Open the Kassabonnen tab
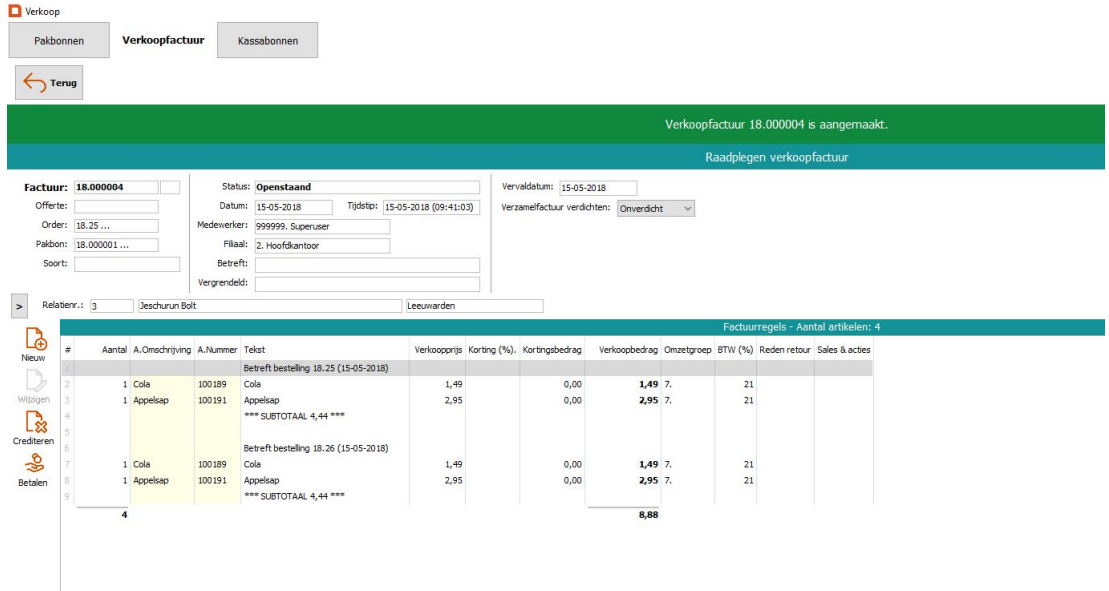This screenshot has height=591, width=1109. [267, 41]
